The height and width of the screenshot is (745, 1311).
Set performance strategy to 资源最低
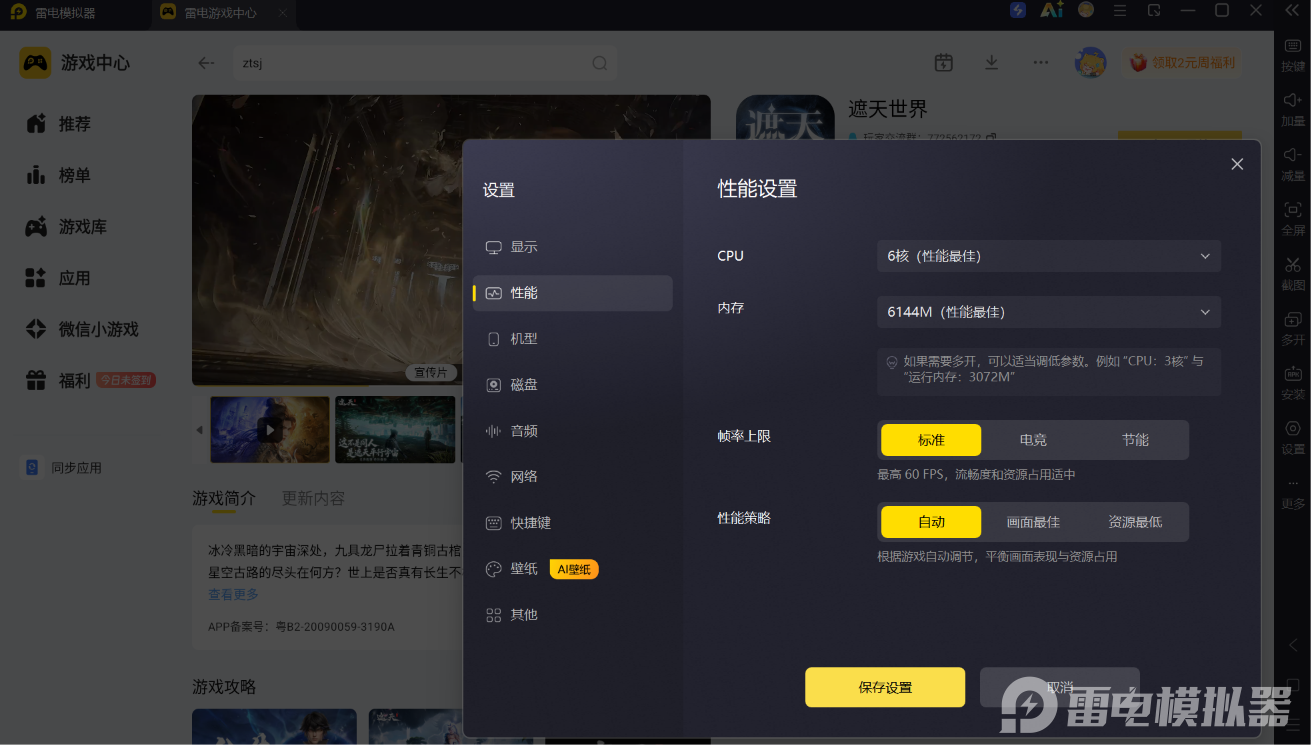[x=1135, y=522]
